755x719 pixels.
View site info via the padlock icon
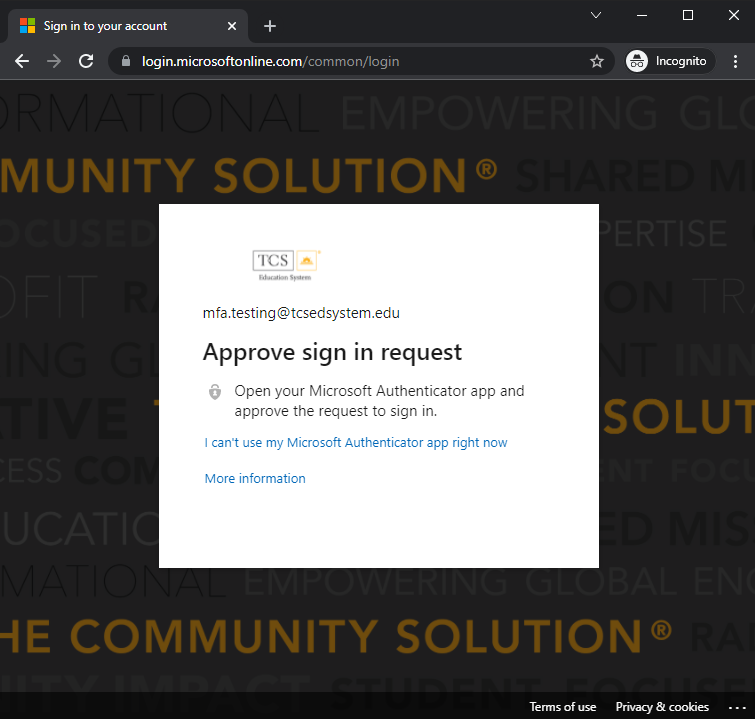click(126, 61)
